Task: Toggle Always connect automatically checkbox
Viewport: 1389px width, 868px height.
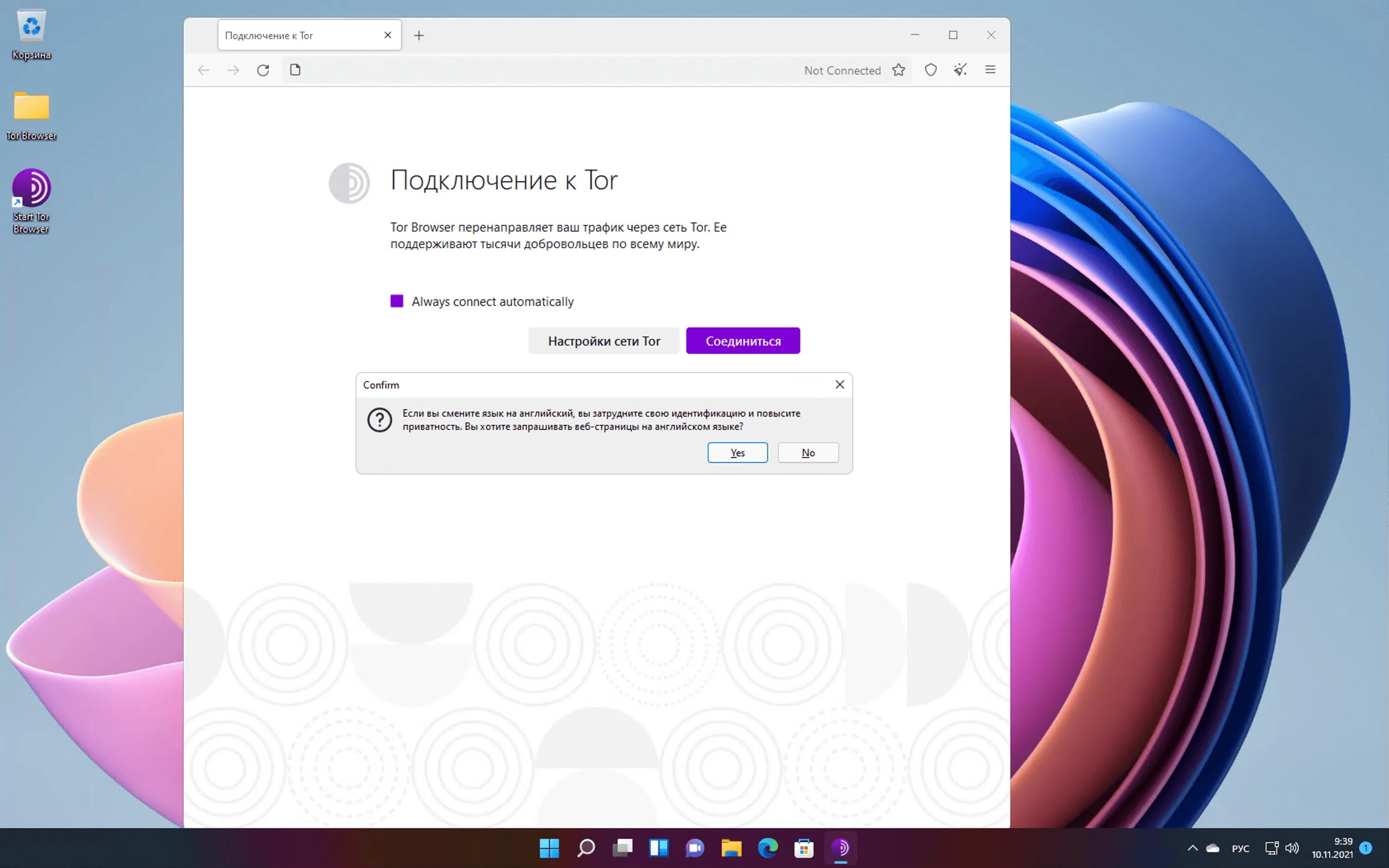Action: [x=397, y=301]
